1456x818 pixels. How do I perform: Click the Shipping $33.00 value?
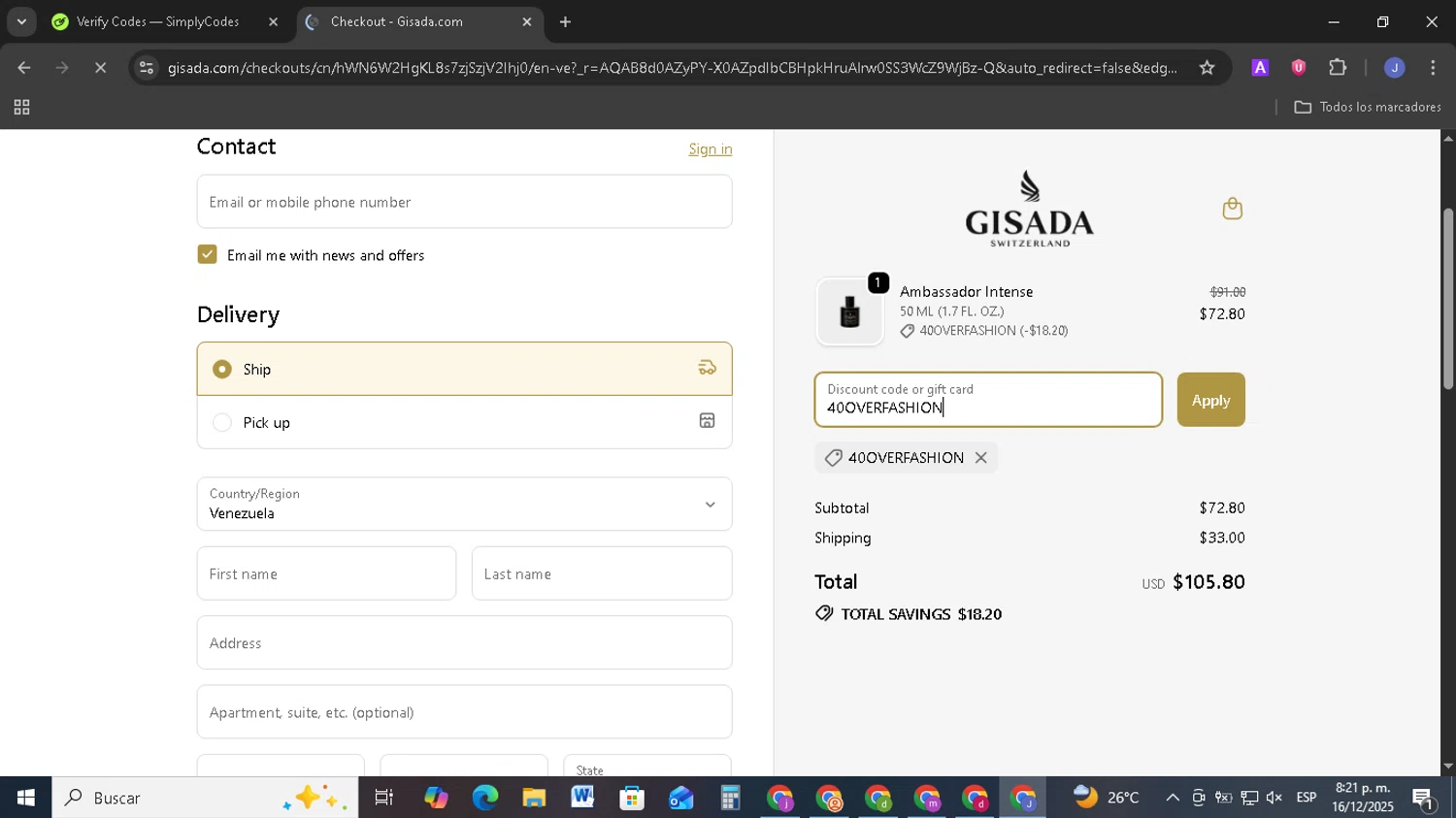pos(1222,538)
